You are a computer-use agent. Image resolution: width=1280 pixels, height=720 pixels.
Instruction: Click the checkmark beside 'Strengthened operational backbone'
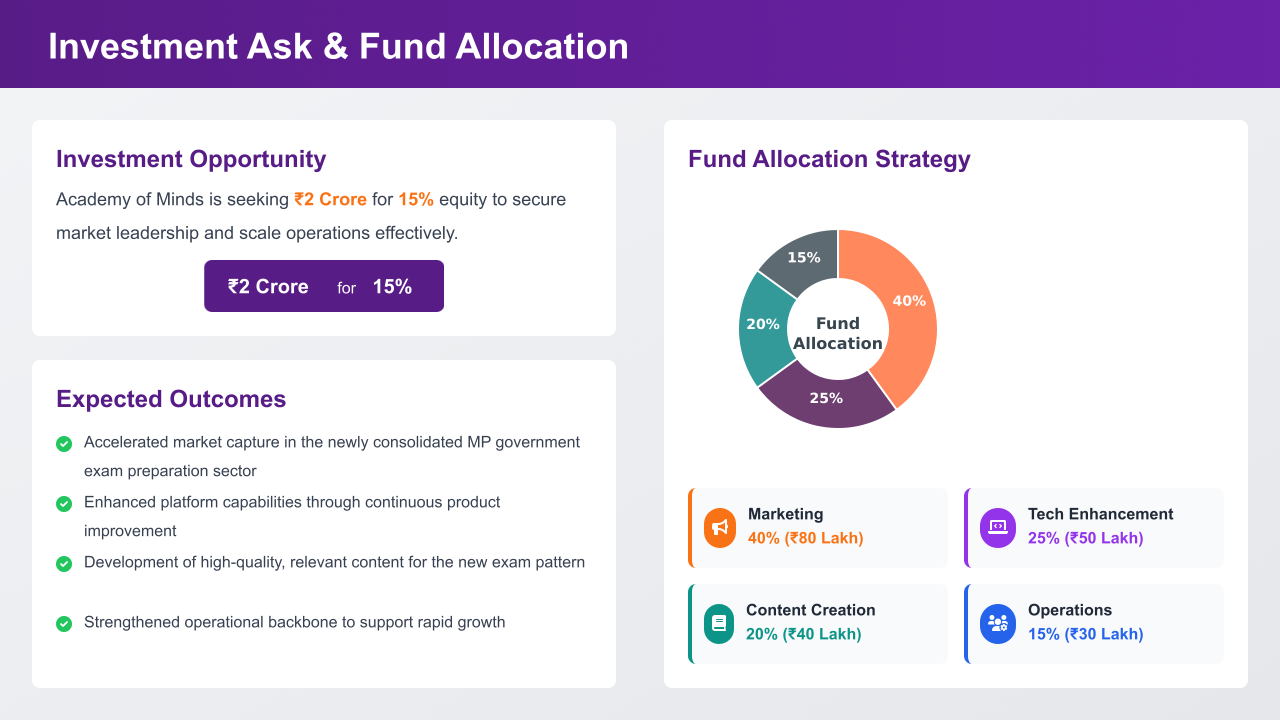point(64,623)
